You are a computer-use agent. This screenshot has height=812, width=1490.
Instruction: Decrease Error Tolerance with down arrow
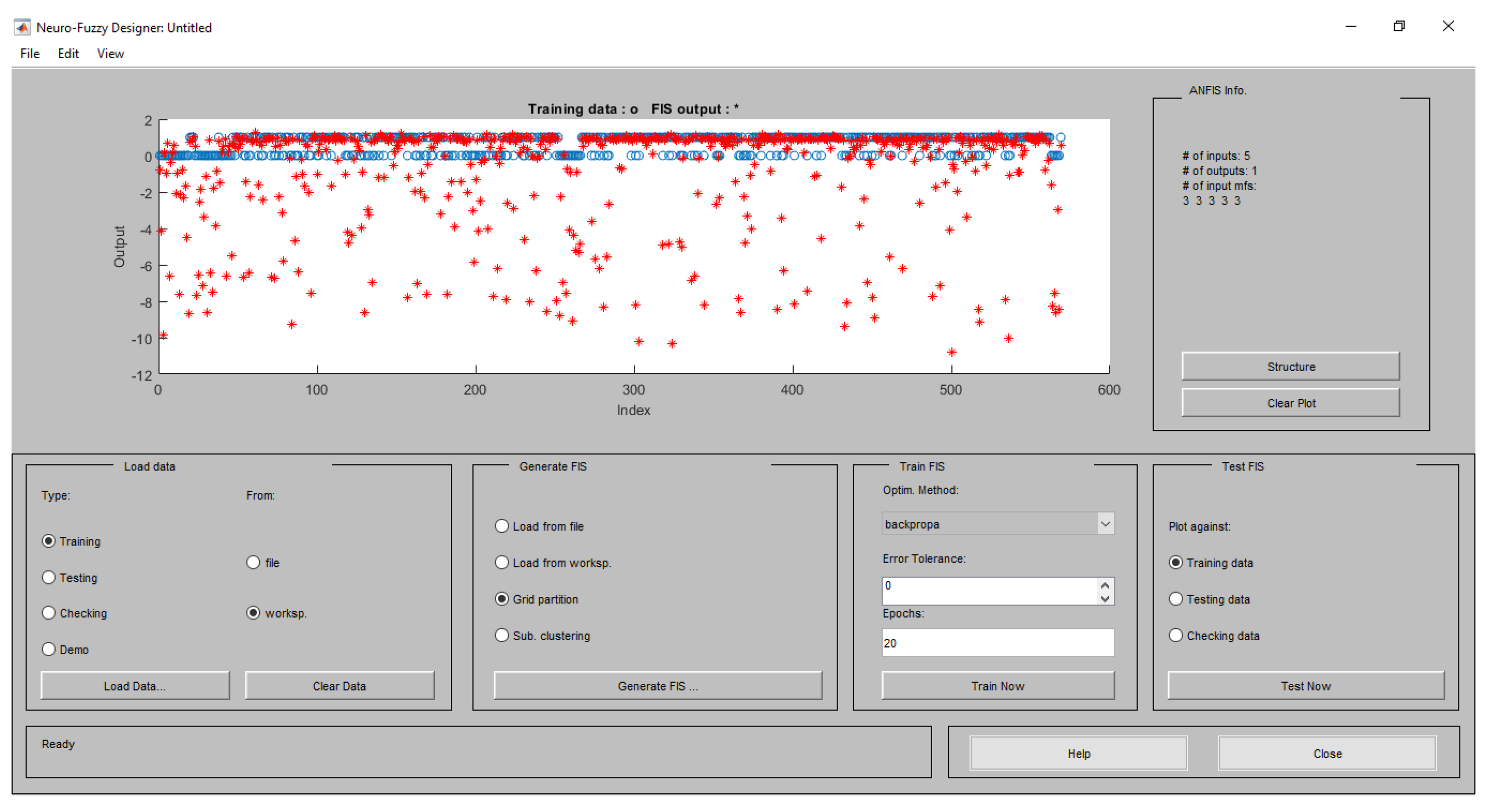point(1105,599)
